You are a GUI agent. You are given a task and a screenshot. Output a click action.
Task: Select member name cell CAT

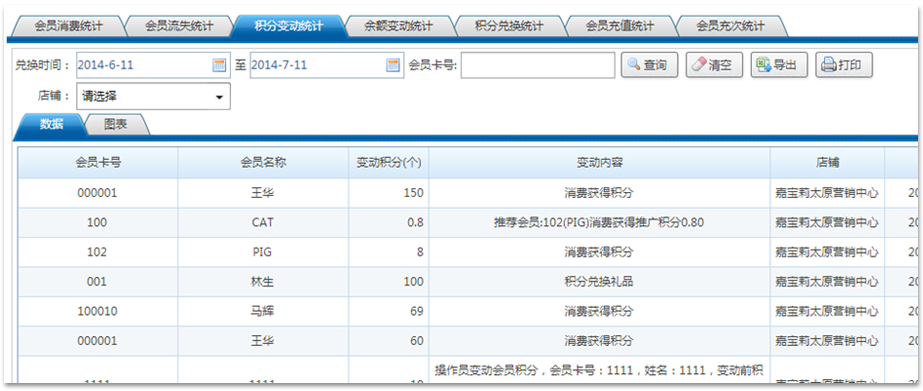[263, 223]
